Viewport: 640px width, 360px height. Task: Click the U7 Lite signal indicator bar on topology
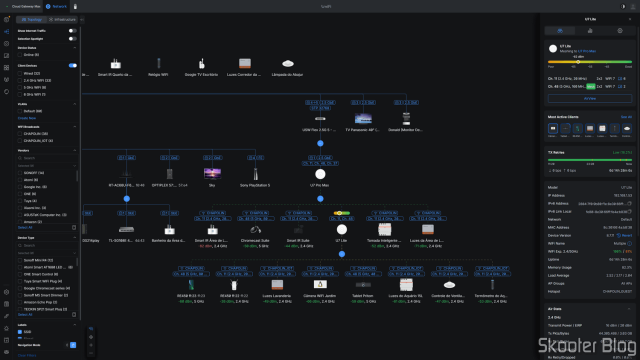(x=342, y=213)
